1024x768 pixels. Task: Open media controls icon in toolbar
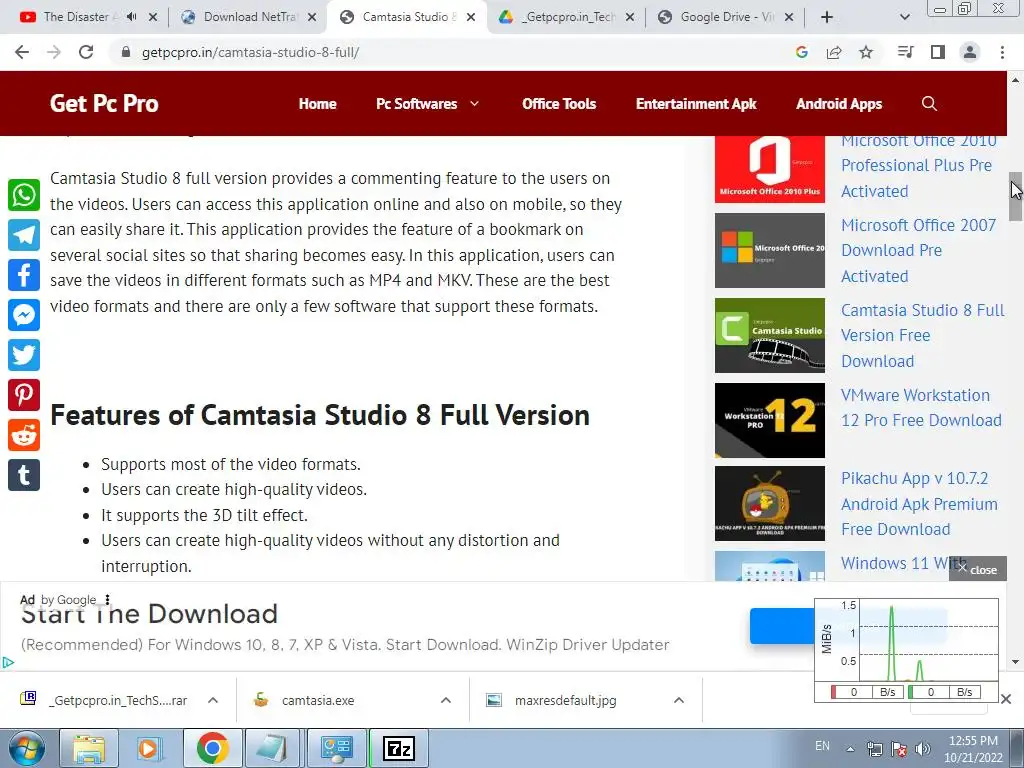coord(906,52)
